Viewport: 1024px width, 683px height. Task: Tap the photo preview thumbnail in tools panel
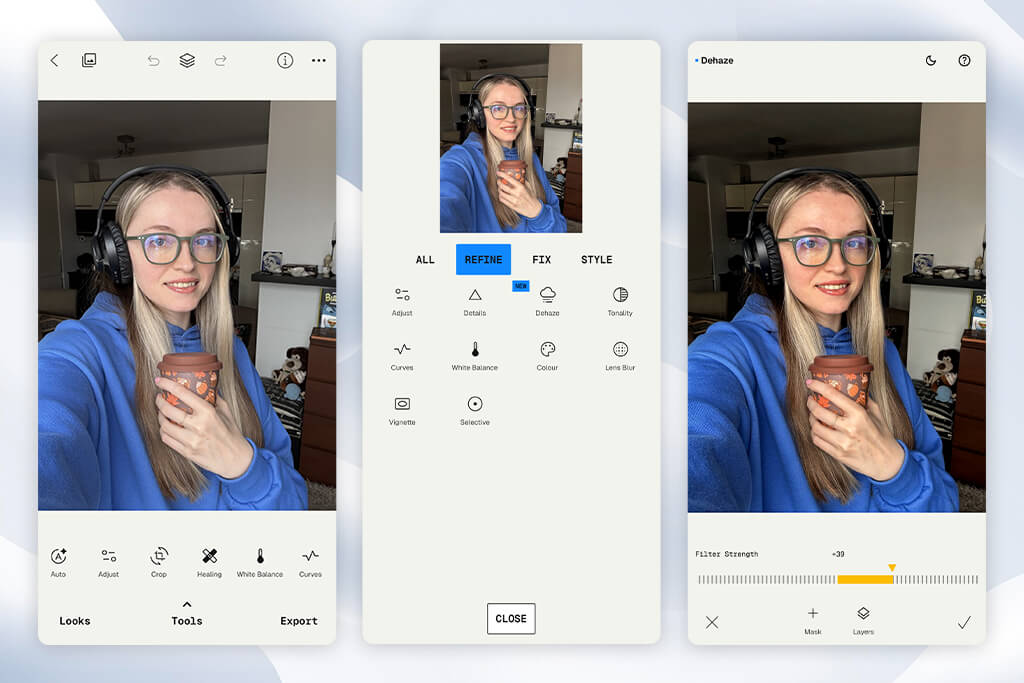(511, 138)
